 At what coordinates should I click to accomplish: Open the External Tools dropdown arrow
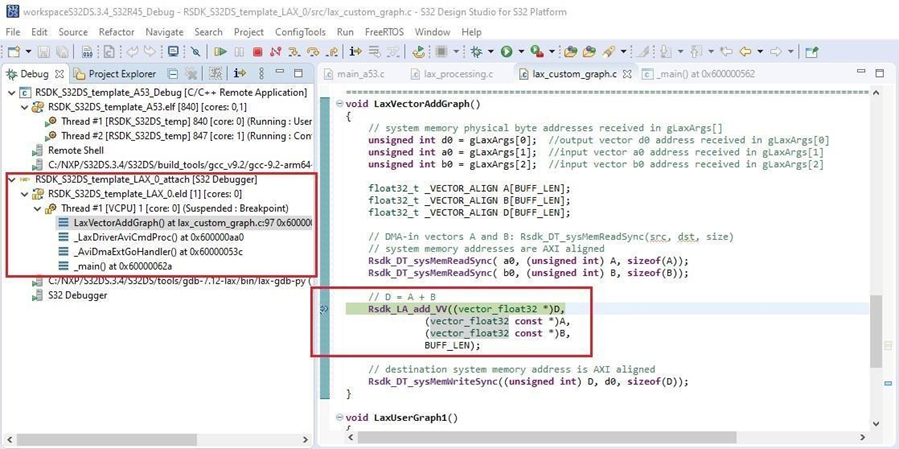[x=552, y=52]
